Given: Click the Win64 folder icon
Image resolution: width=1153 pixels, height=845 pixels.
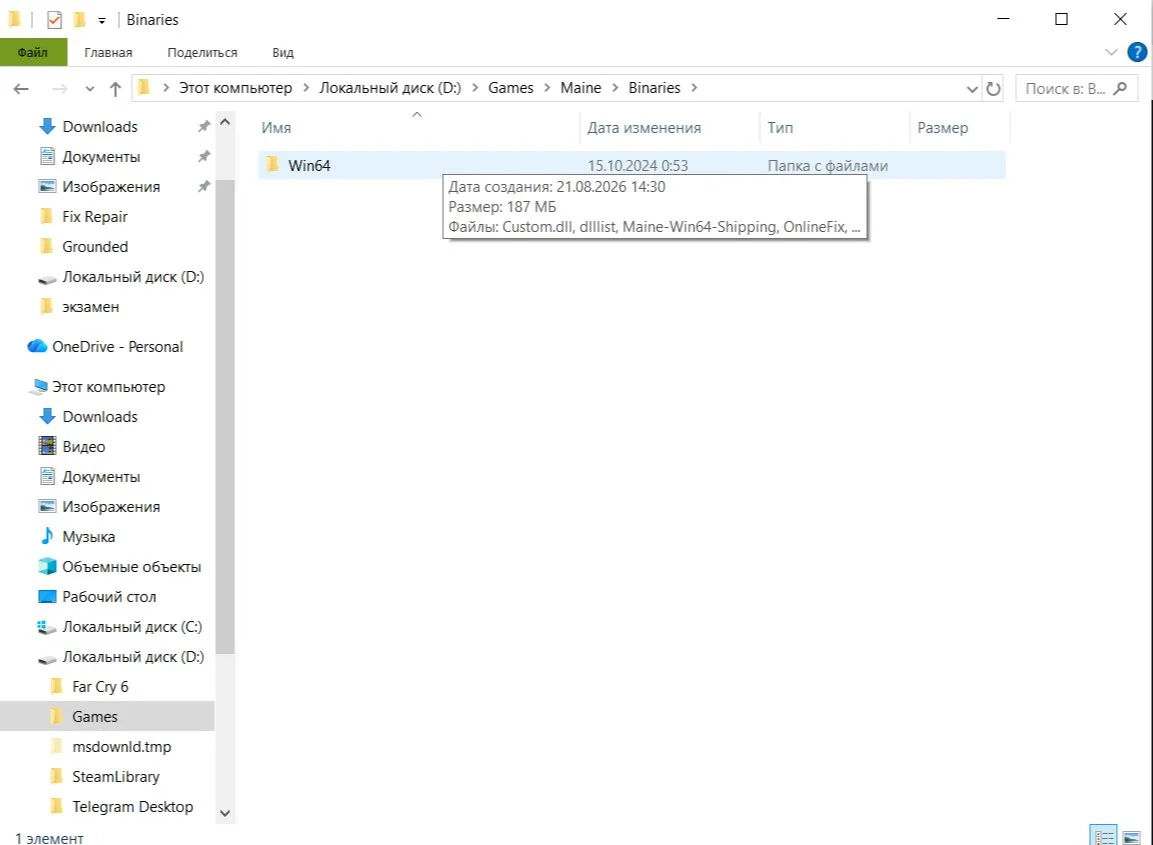Looking at the screenshot, I should [x=273, y=165].
